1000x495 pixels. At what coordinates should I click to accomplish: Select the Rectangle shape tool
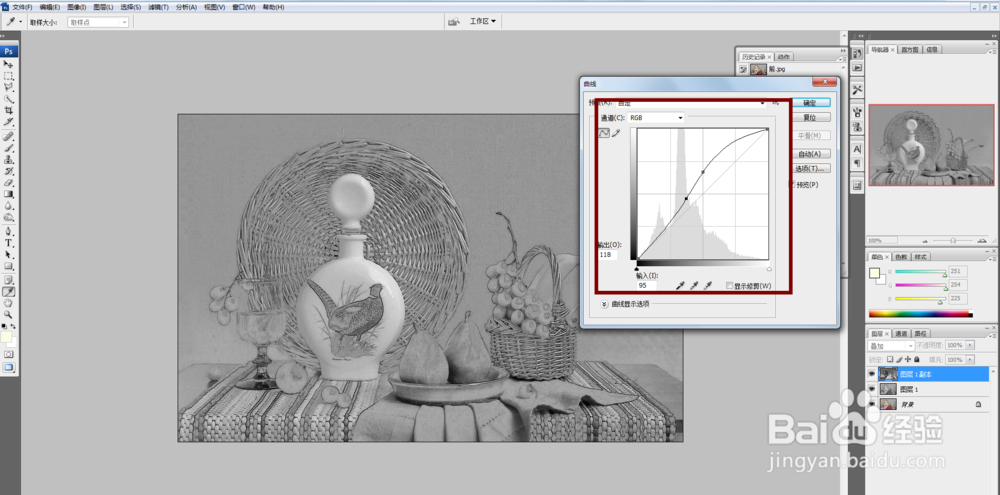click(x=8, y=266)
